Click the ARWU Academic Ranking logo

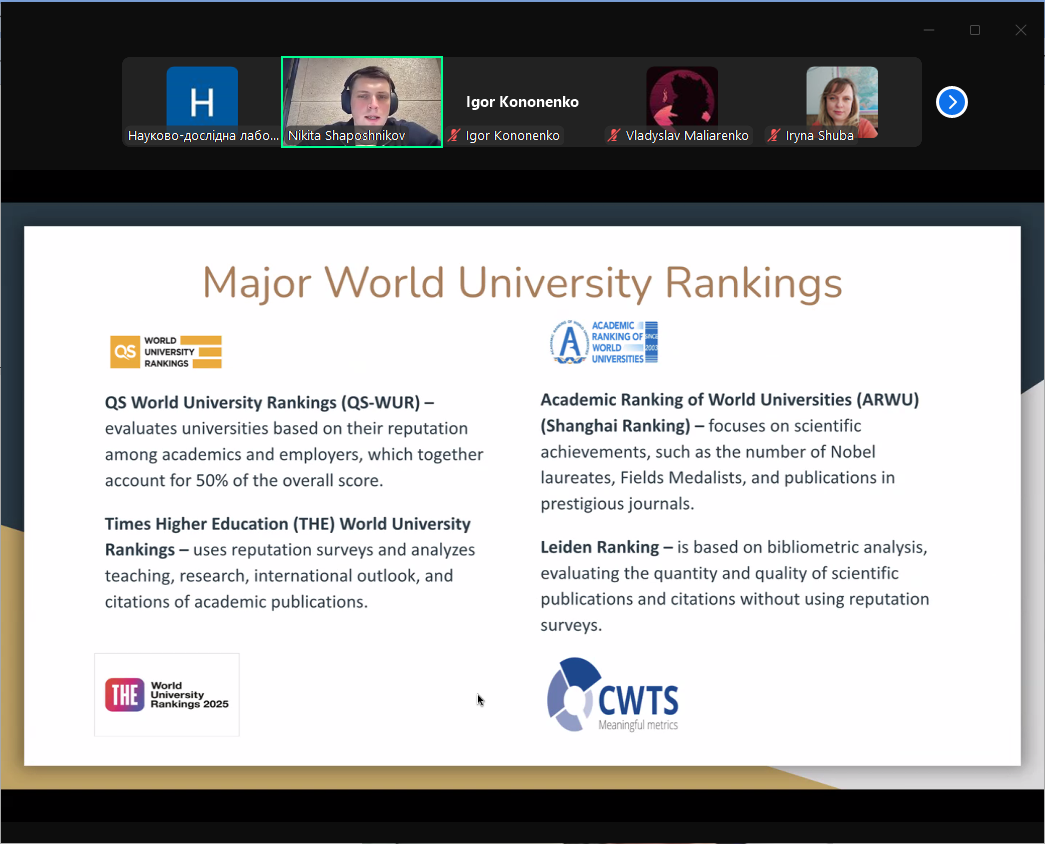604,342
